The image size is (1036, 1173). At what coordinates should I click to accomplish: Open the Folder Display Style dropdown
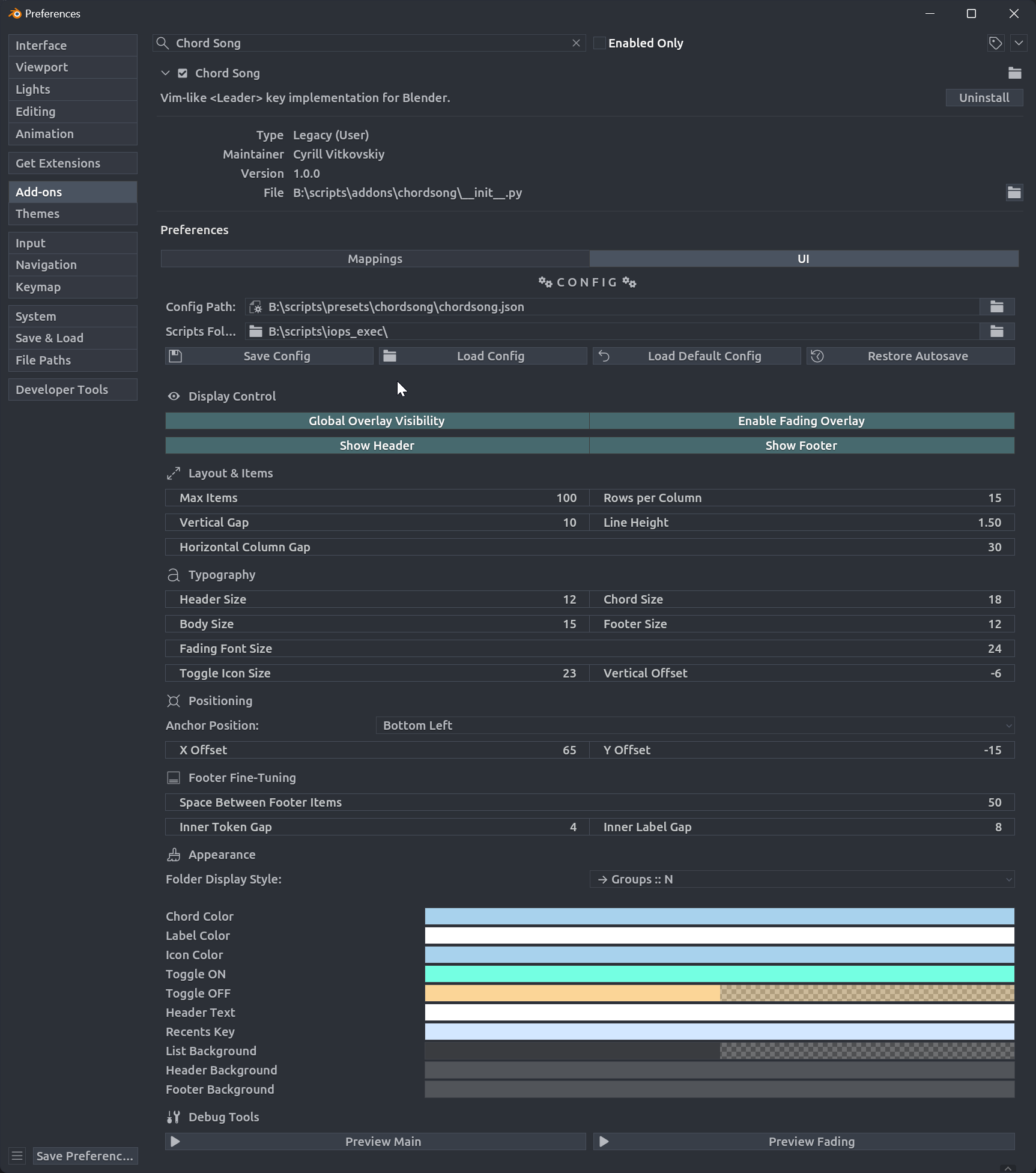pos(802,879)
